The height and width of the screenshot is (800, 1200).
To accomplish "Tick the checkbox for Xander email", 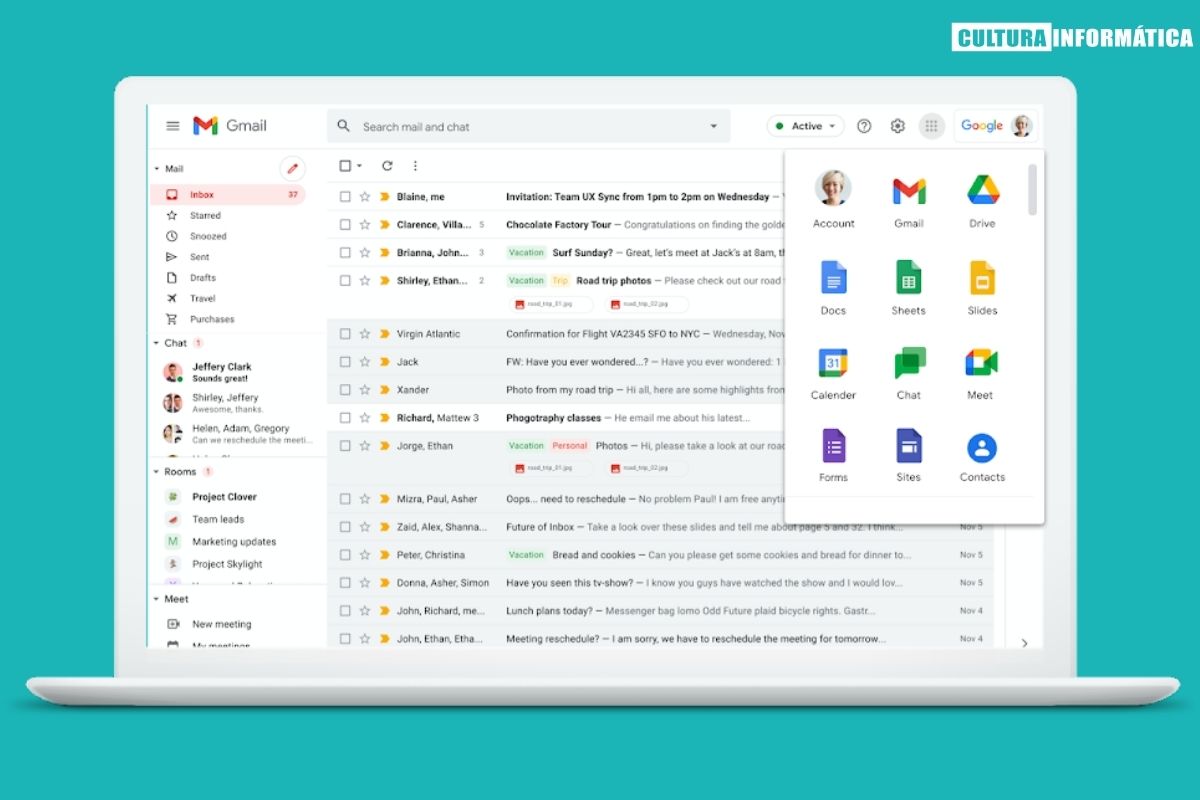I will 345,390.
